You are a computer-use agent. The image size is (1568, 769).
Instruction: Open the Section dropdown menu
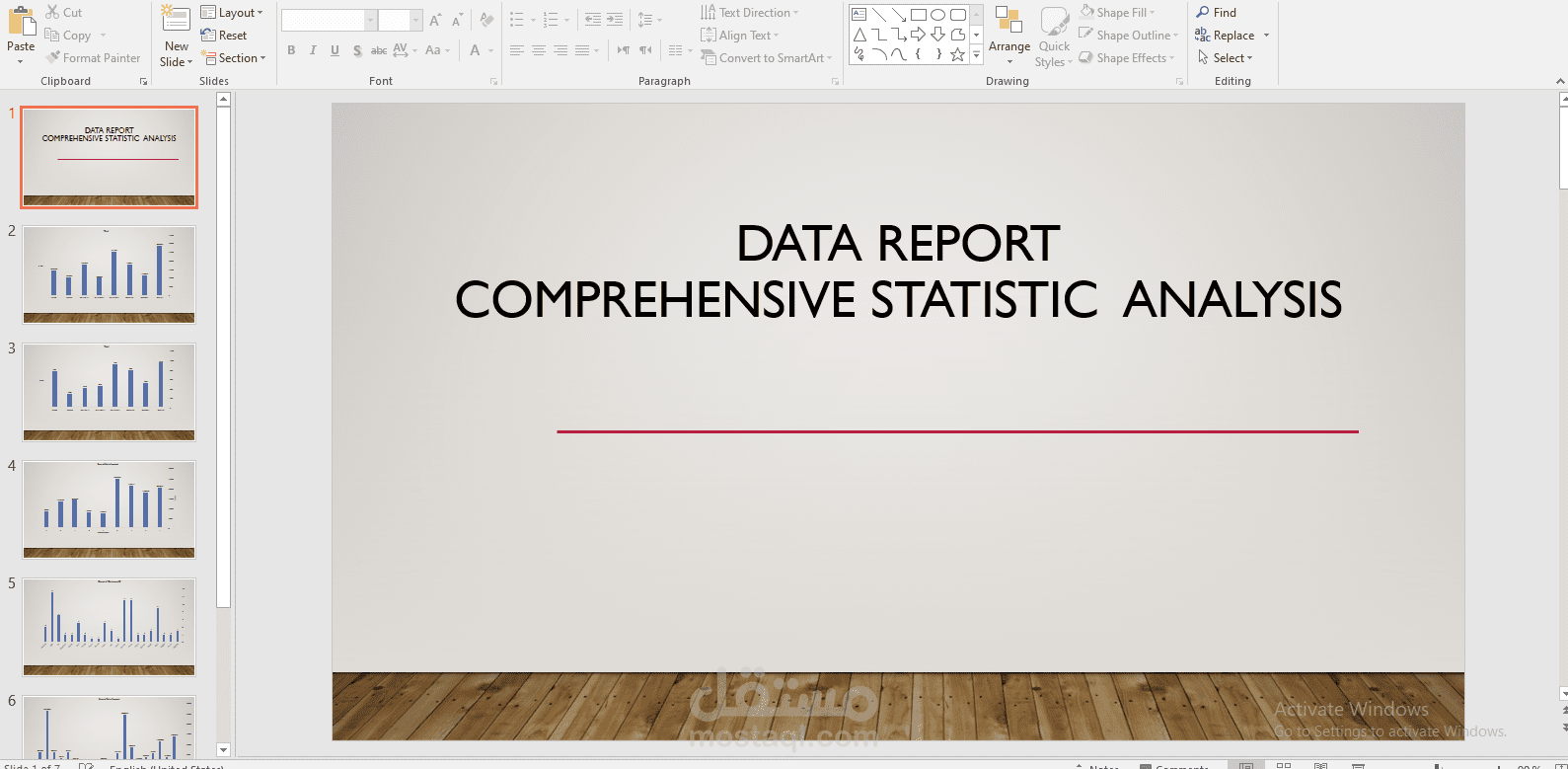click(x=233, y=58)
